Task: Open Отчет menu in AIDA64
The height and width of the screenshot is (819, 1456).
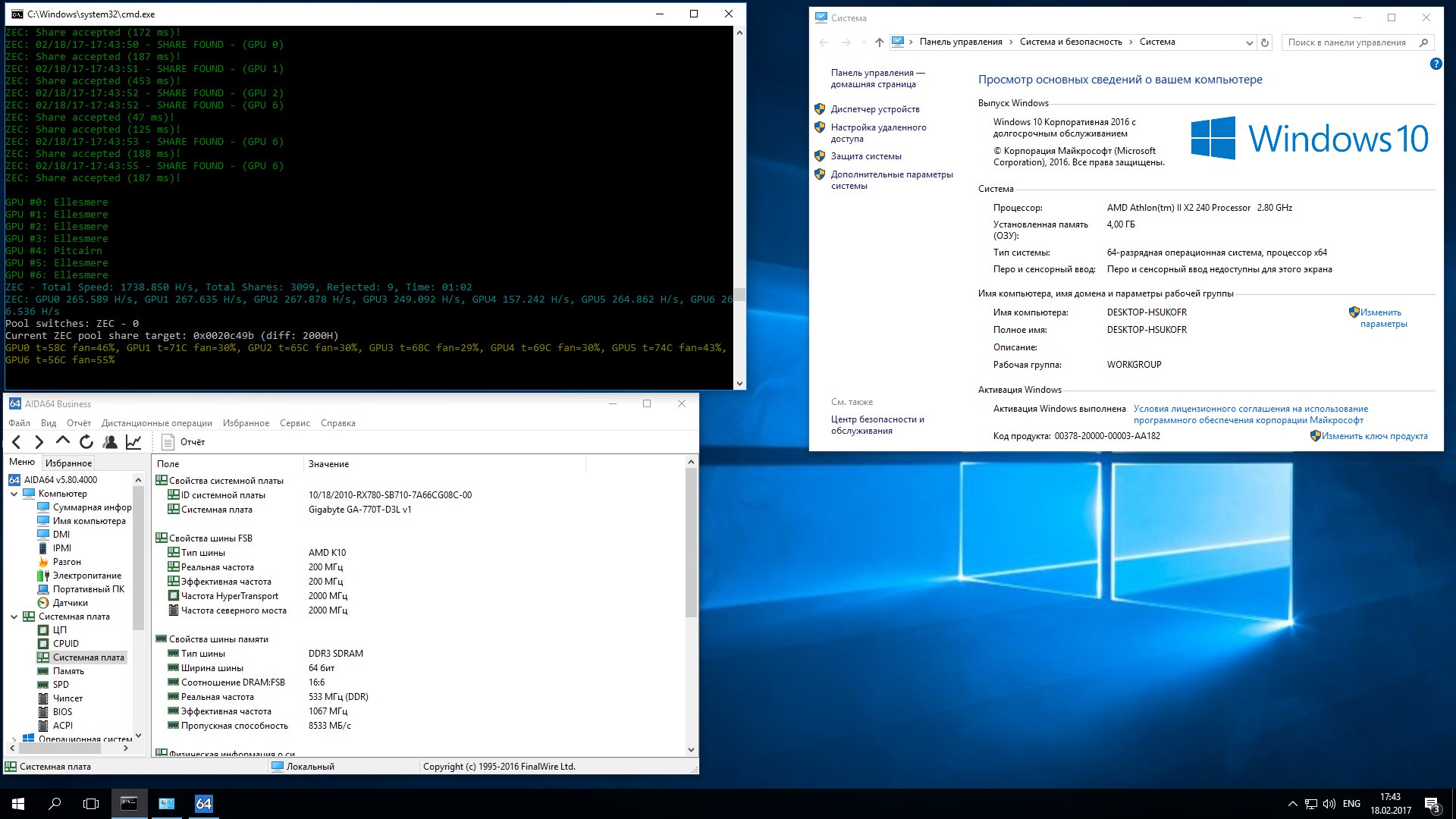Action: [x=79, y=423]
